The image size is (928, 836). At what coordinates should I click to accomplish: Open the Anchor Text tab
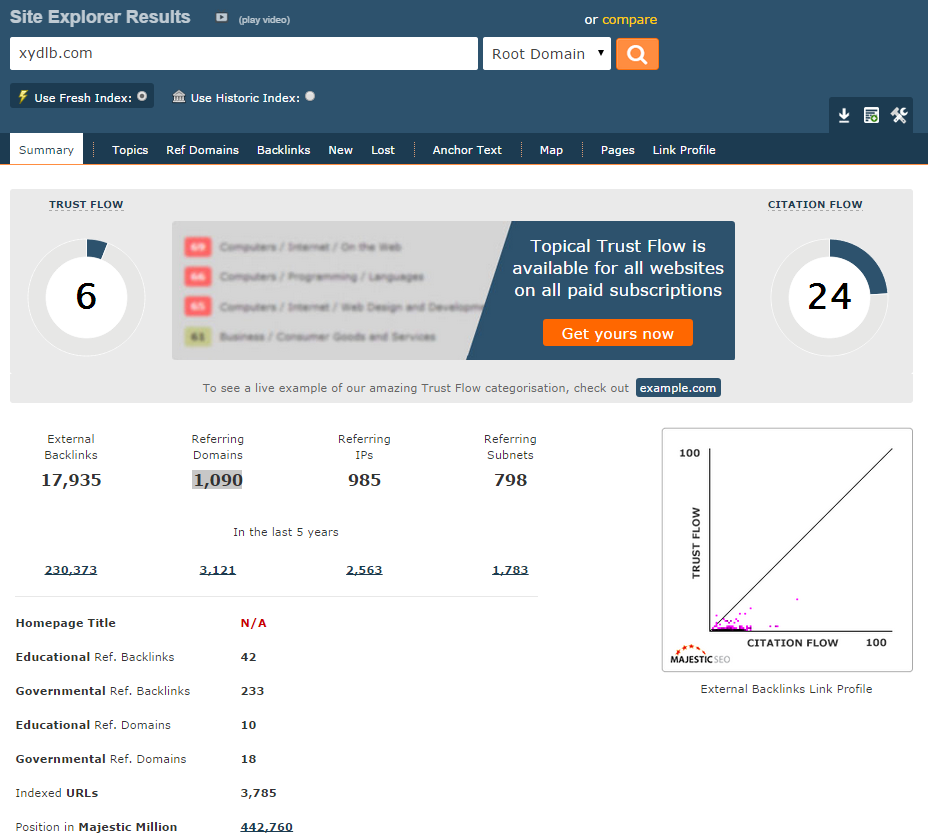point(467,150)
